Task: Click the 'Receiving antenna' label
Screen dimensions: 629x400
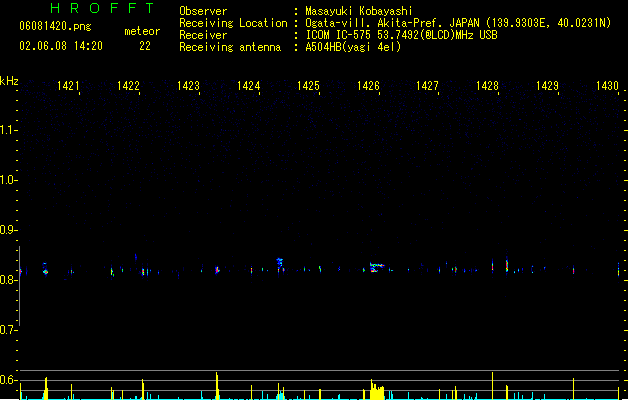Action: (x=230, y=47)
